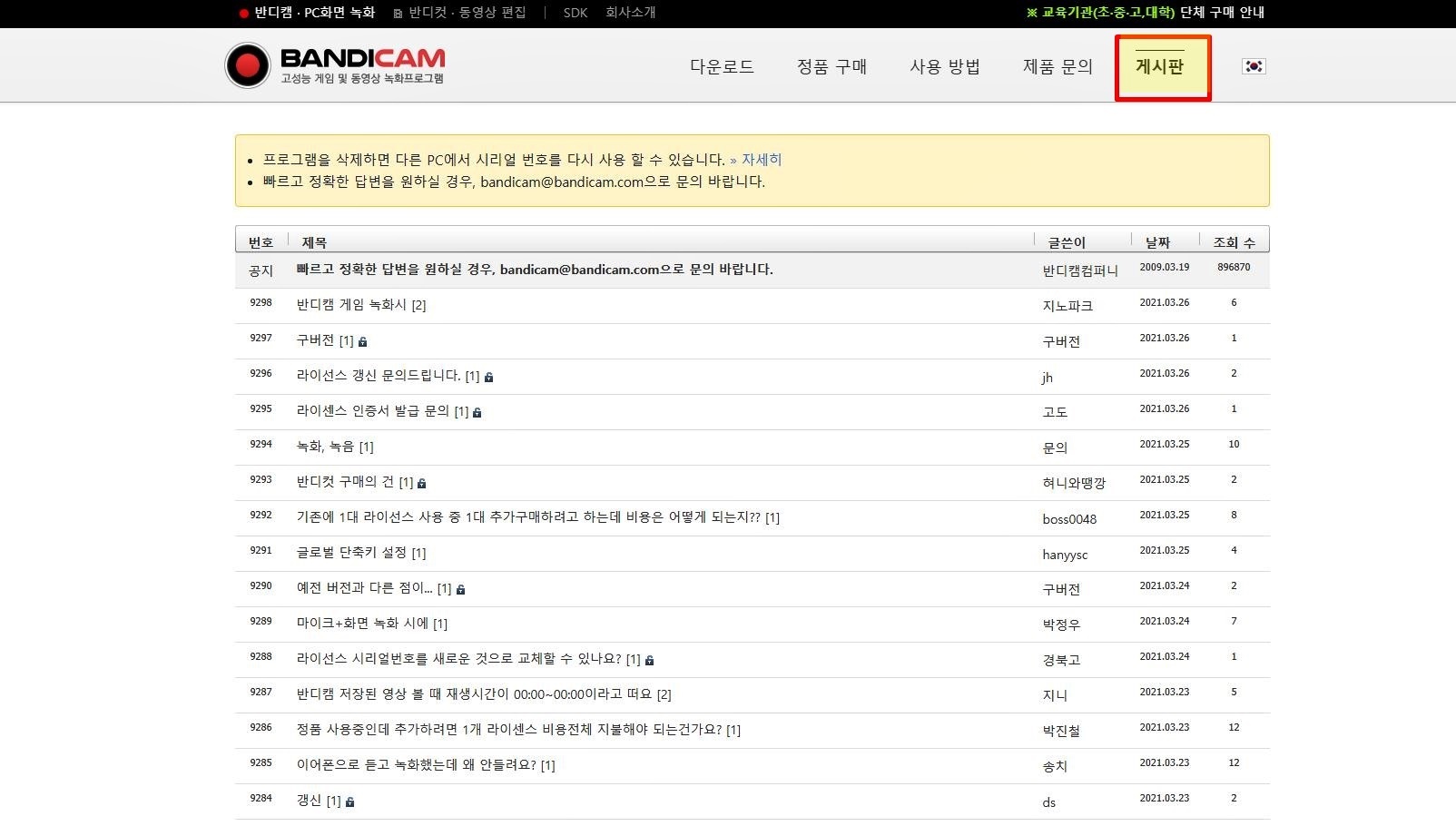
Task: Click 반디캠 · PC화면 녹화 top link
Action: [314, 13]
